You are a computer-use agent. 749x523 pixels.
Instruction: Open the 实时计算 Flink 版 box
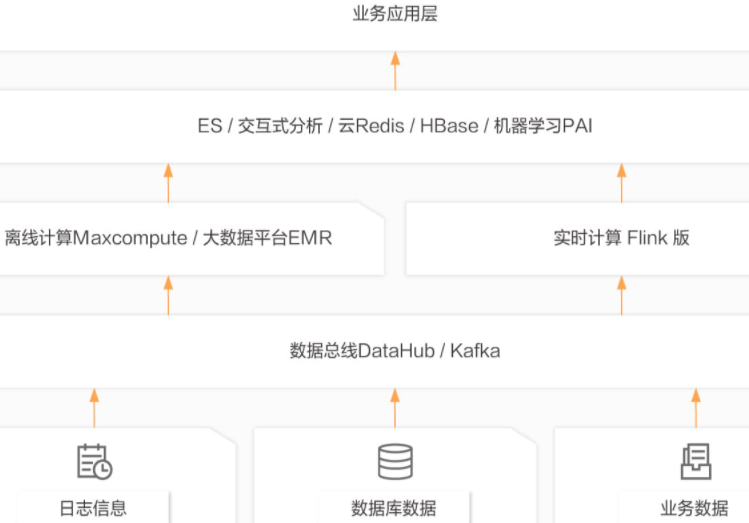578,239
